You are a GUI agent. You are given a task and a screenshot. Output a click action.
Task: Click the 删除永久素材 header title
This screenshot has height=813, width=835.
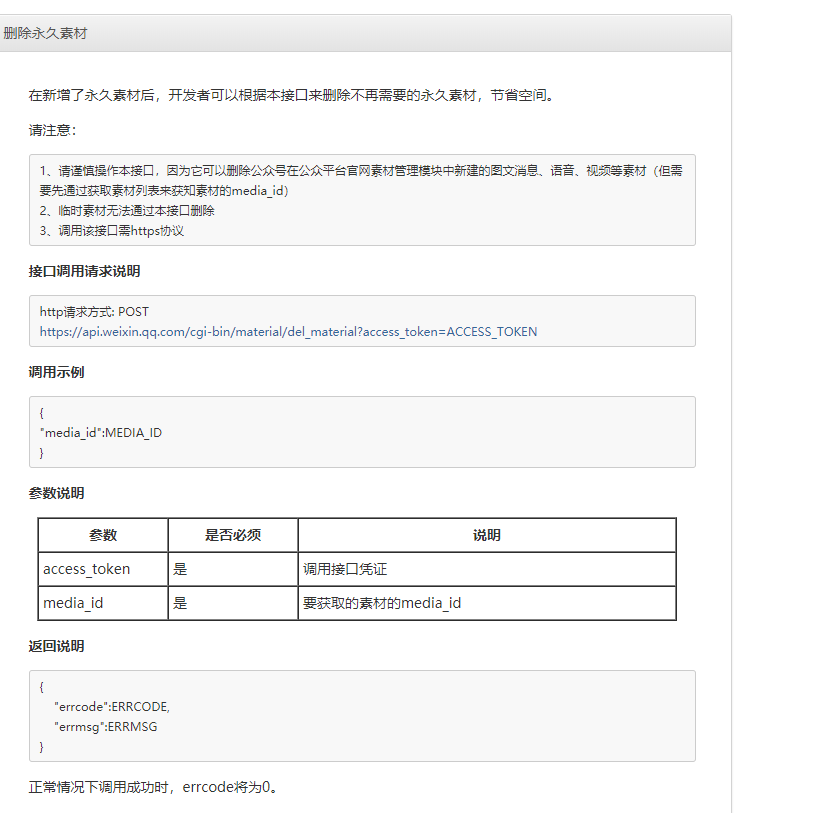click(x=45, y=33)
